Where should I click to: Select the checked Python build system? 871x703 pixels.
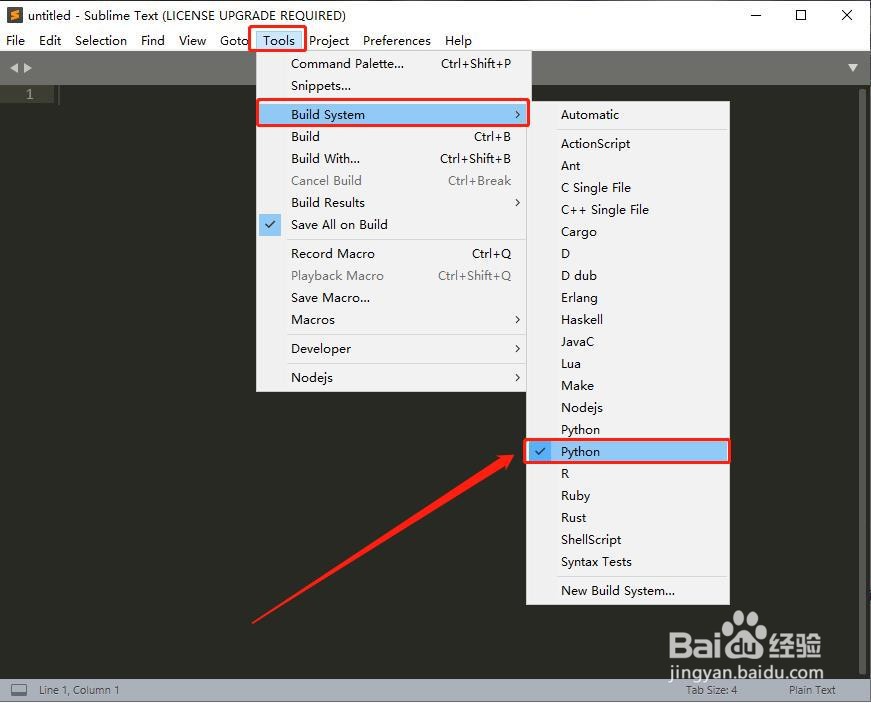tap(628, 451)
